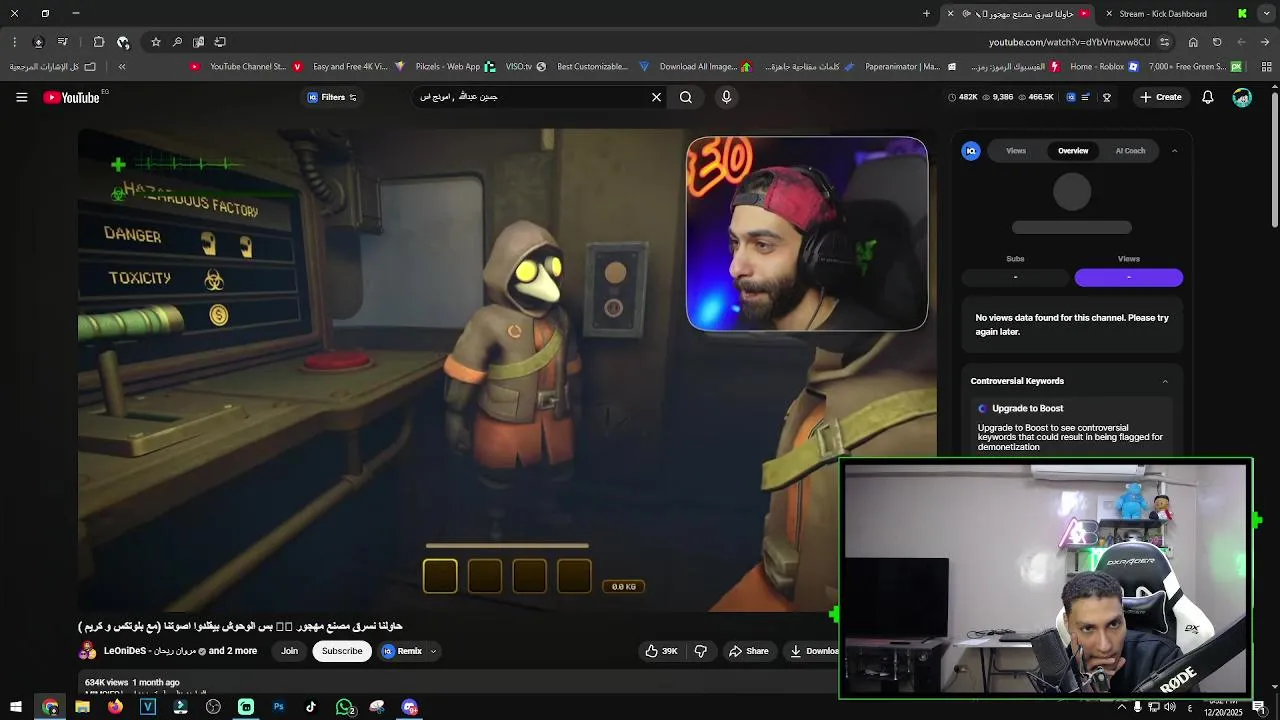
Task: Click the streamer facecam in video
Action: click(807, 234)
